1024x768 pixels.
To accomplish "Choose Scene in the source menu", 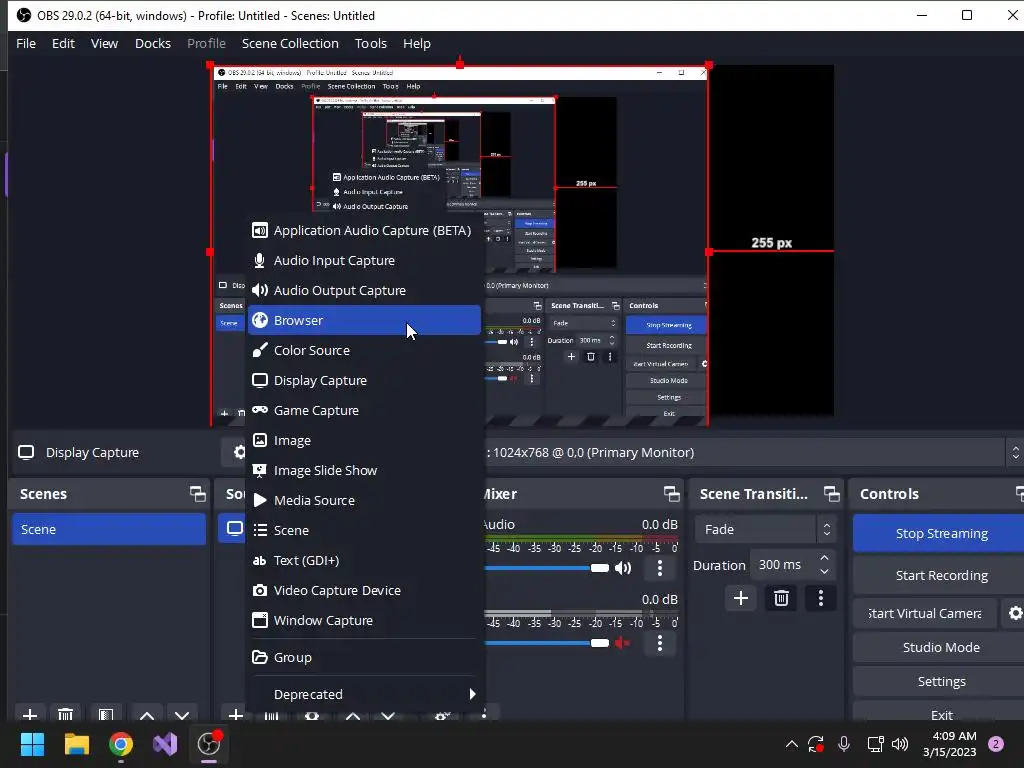I will pyautogui.click(x=364, y=530).
